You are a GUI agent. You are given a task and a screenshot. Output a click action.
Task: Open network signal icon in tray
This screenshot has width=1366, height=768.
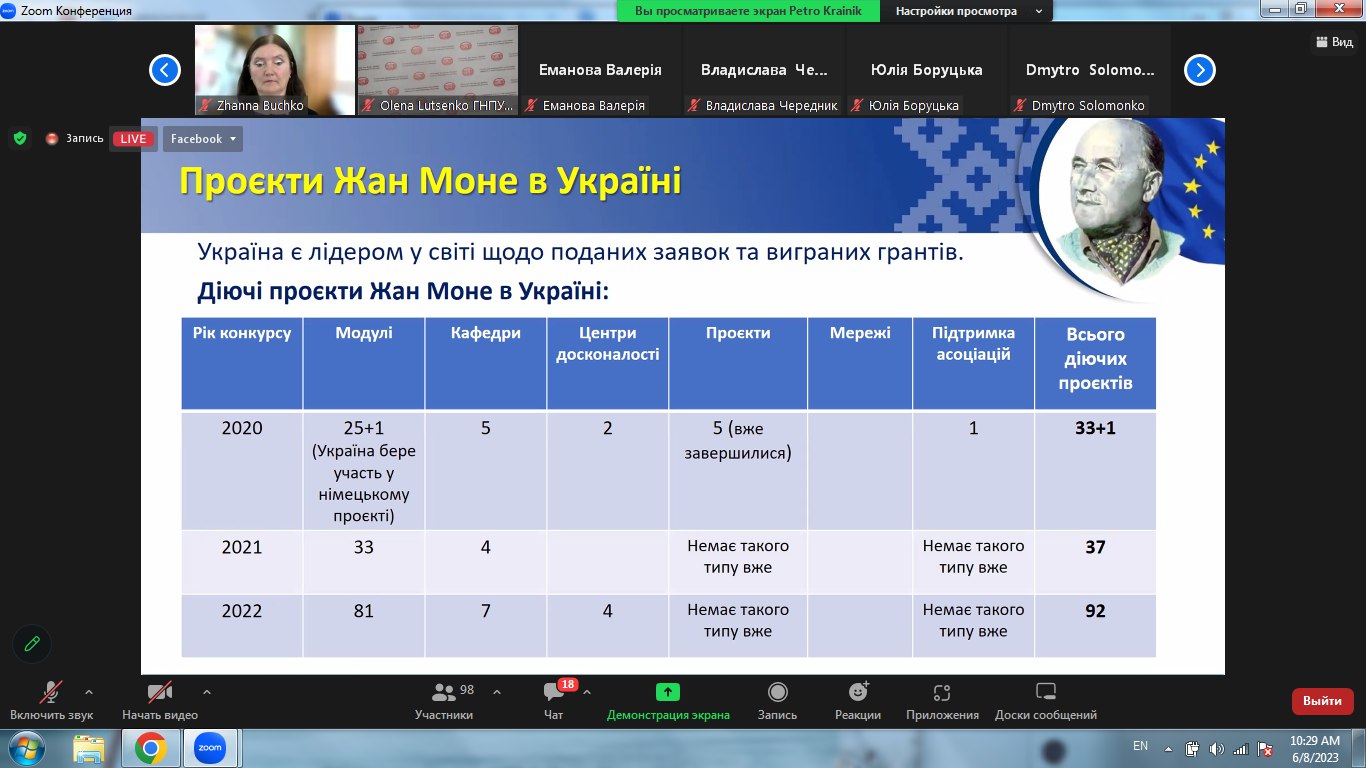click(x=1240, y=748)
